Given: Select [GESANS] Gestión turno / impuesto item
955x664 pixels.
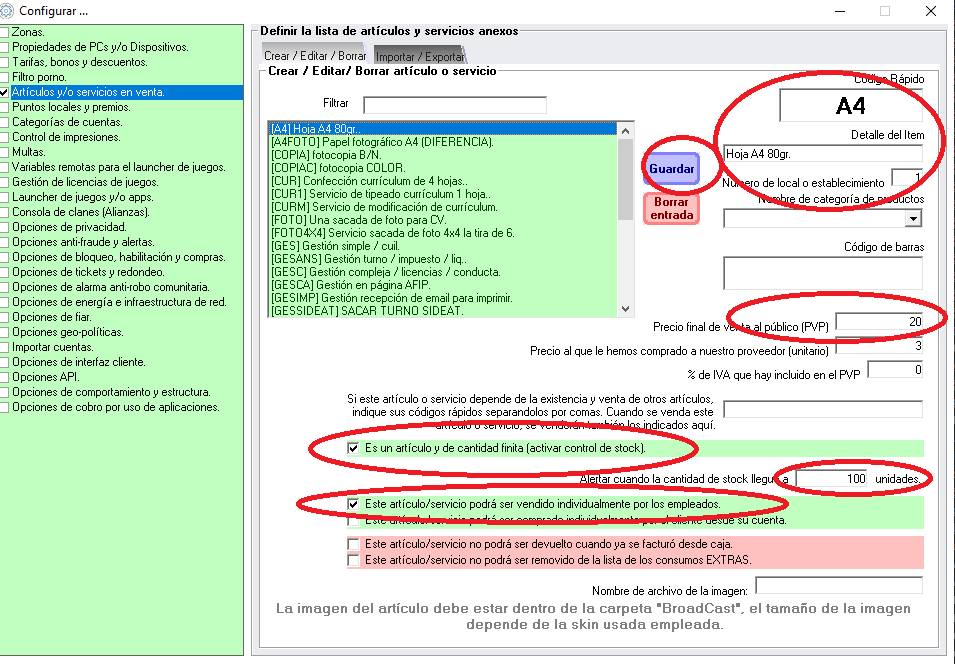Looking at the screenshot, I should click(443, 259).
